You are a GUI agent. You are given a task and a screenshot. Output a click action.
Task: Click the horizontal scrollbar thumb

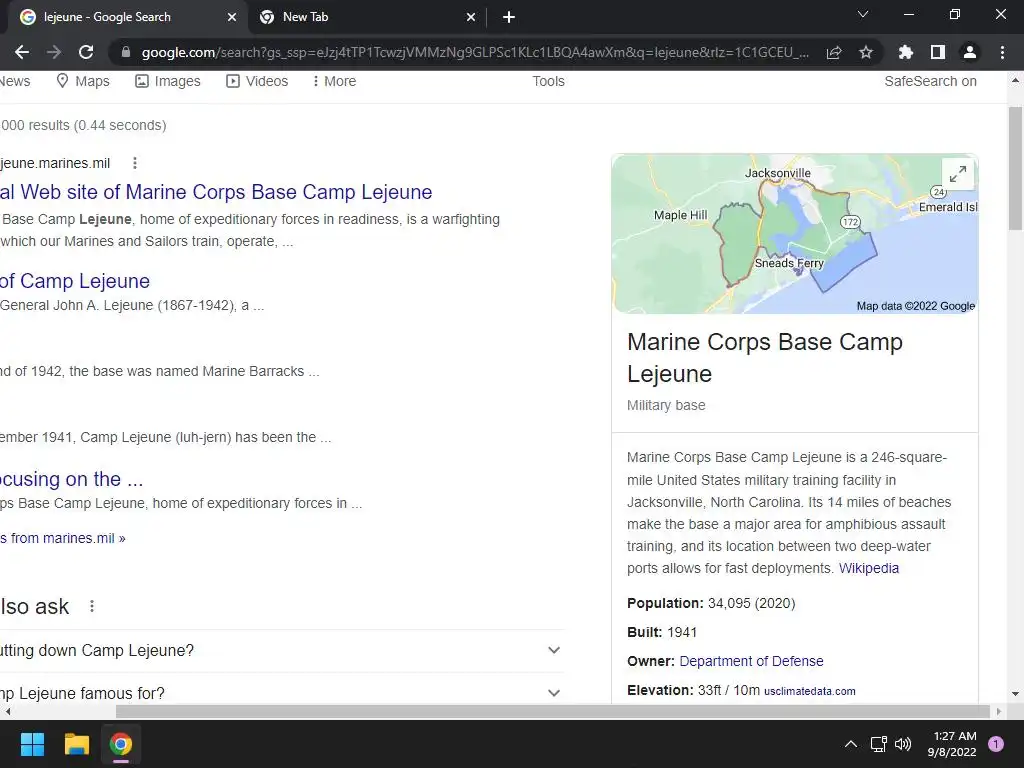553,711
